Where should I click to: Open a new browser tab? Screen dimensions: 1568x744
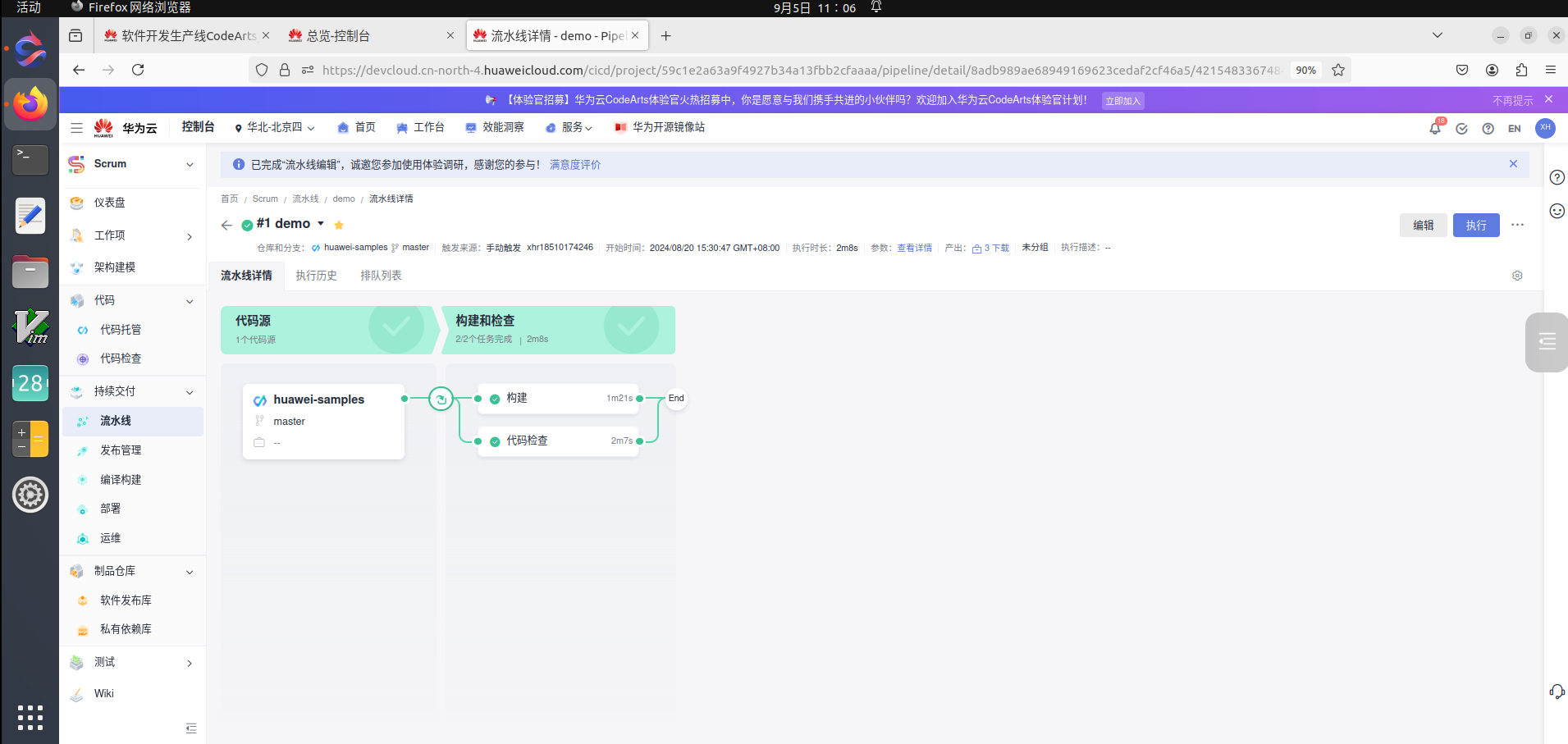point(666,36)
